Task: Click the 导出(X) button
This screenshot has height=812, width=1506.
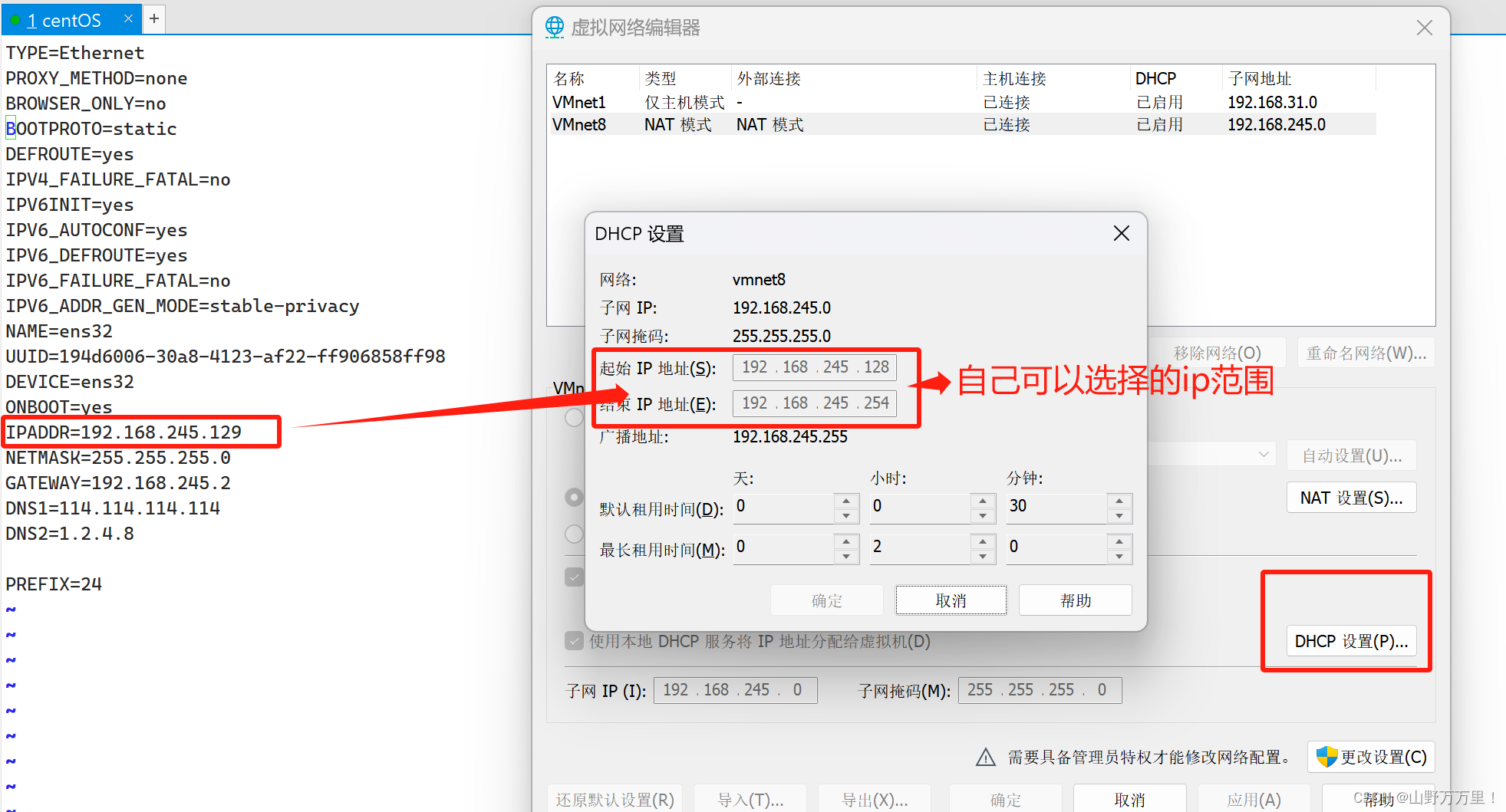Action: point(874,800)
